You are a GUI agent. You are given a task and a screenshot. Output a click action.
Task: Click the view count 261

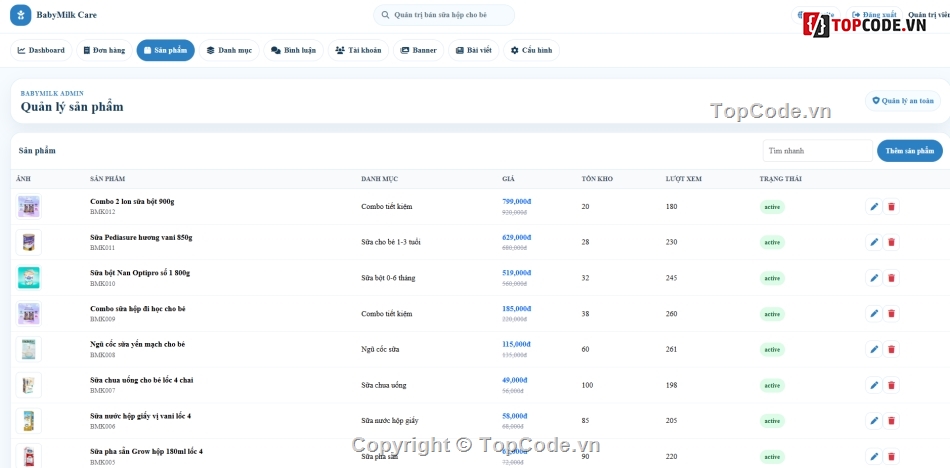(x=671, y=349)
